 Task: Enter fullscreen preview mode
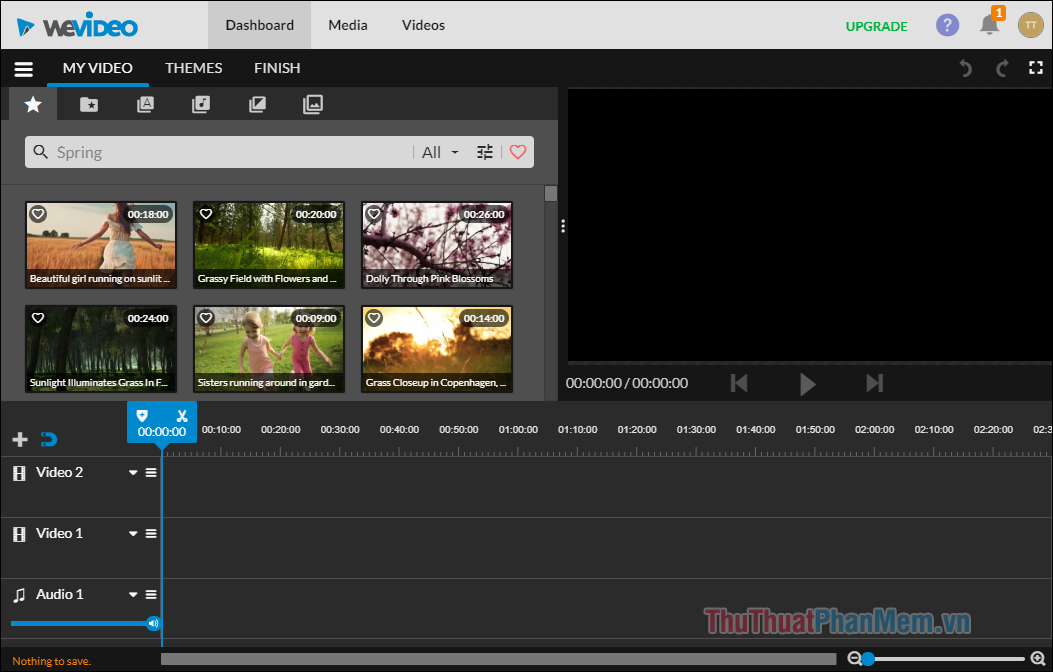tap(1036, 68)
